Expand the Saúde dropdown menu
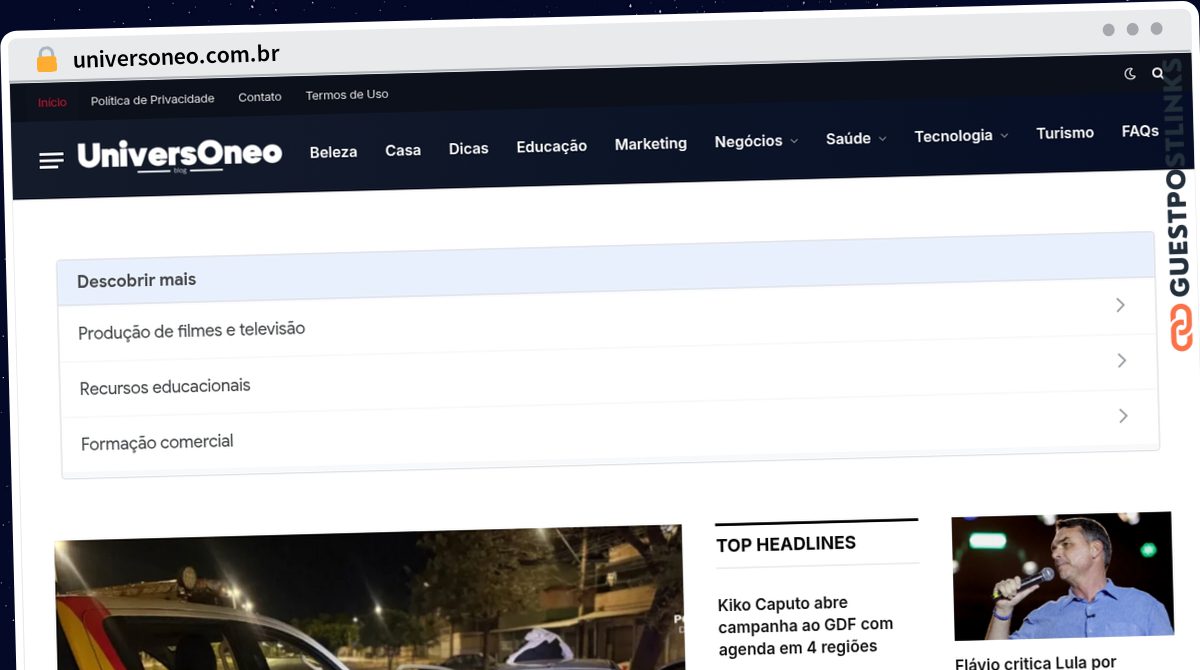Image resolution: width=1200 pixels, height=670 pixels. point(856,138)
